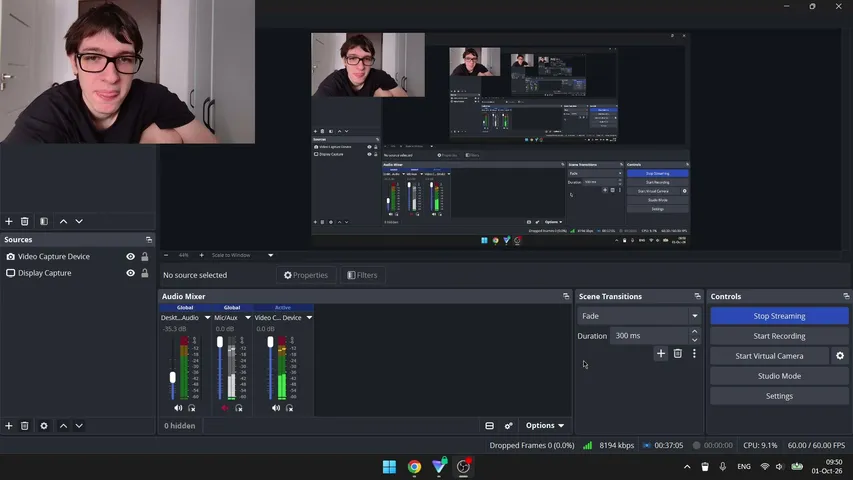Float the Audio Mixer dock panel
The width and height of the screenshot is (853, 480).
pyautogui.click(x=566, y=296)
